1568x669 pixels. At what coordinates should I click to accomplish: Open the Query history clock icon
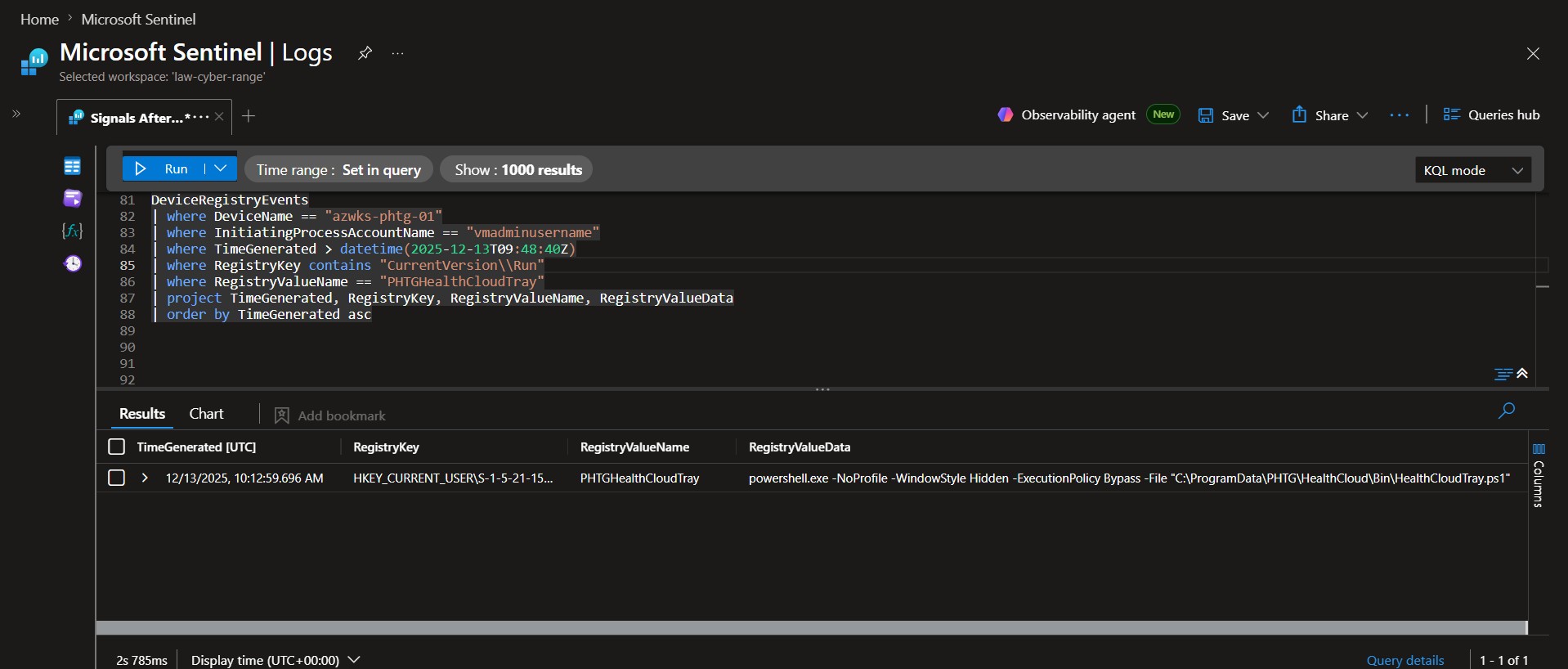pos(73,263)
